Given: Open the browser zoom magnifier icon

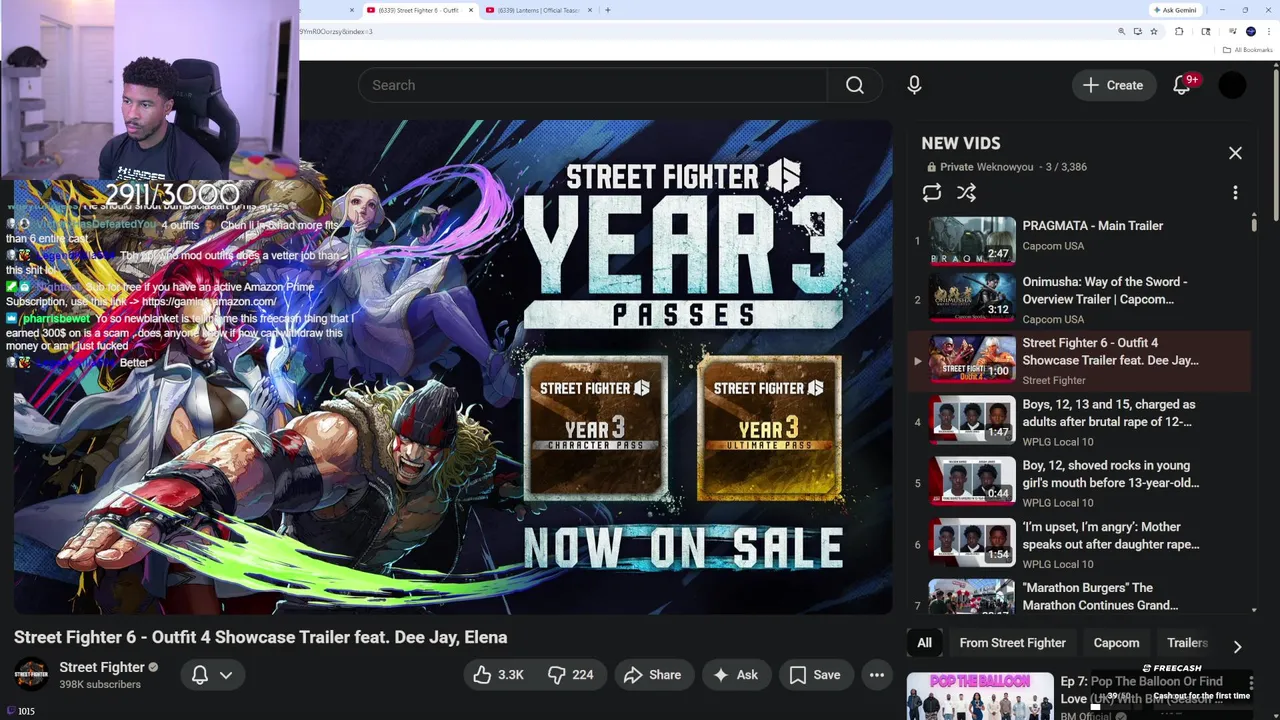Looking at the screenshot, I should [x=1121, y=31].
